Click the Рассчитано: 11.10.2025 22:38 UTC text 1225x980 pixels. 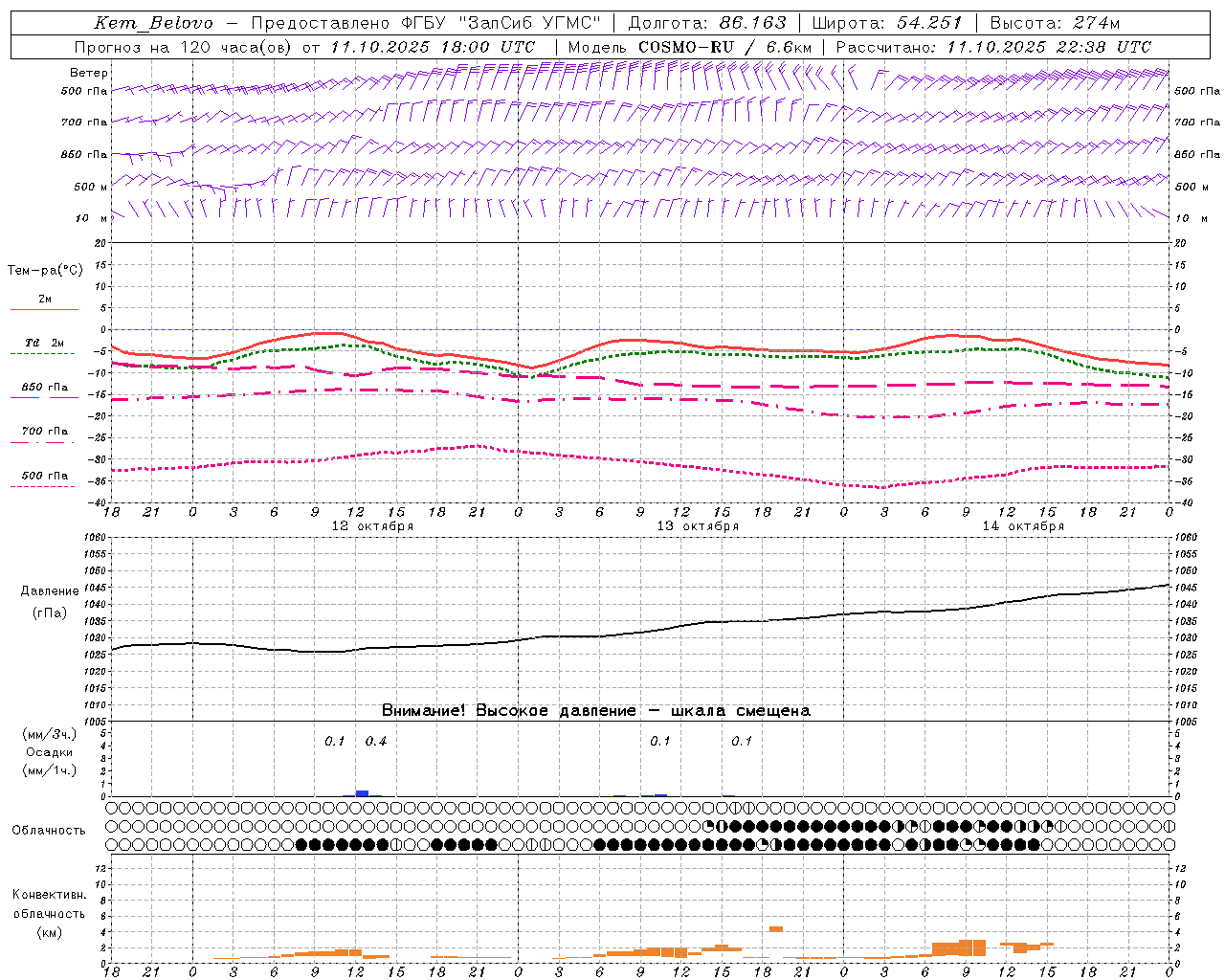pos(993,47)
